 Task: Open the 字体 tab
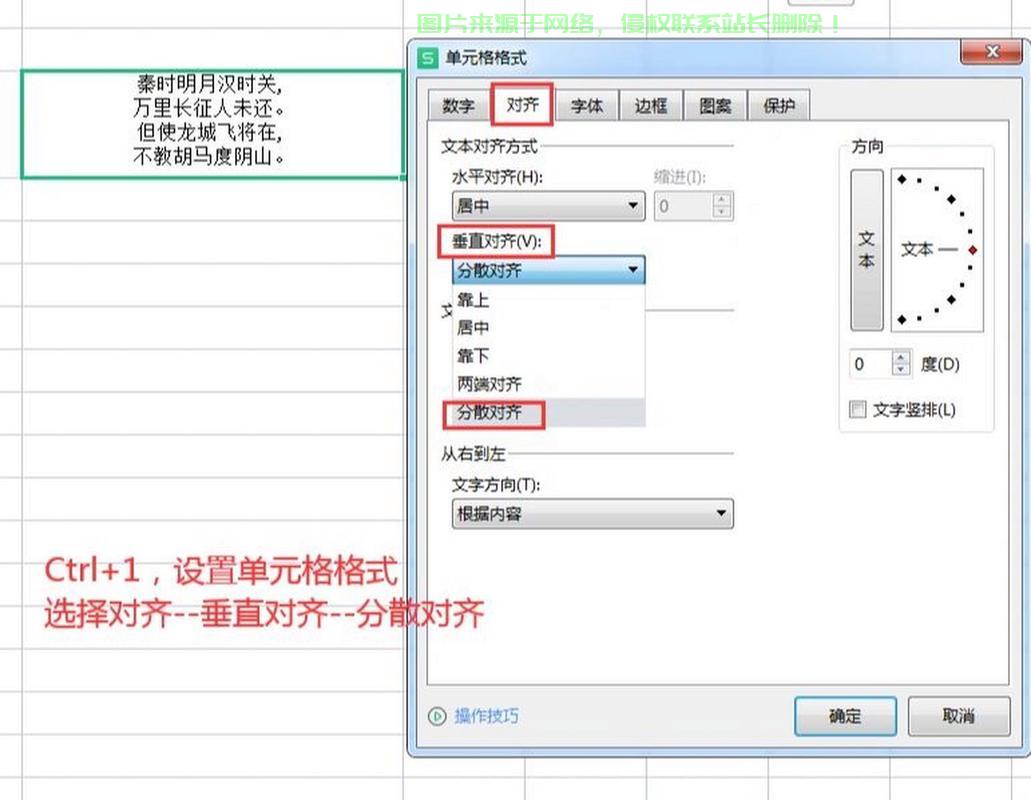587,106
